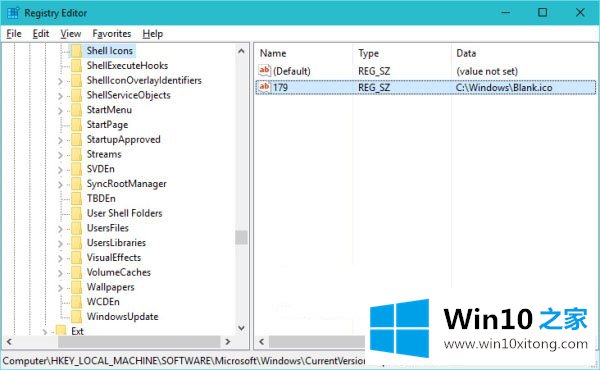Open the Help menu
The height and width of the screenshot is (370, 600).
point(153,34)
